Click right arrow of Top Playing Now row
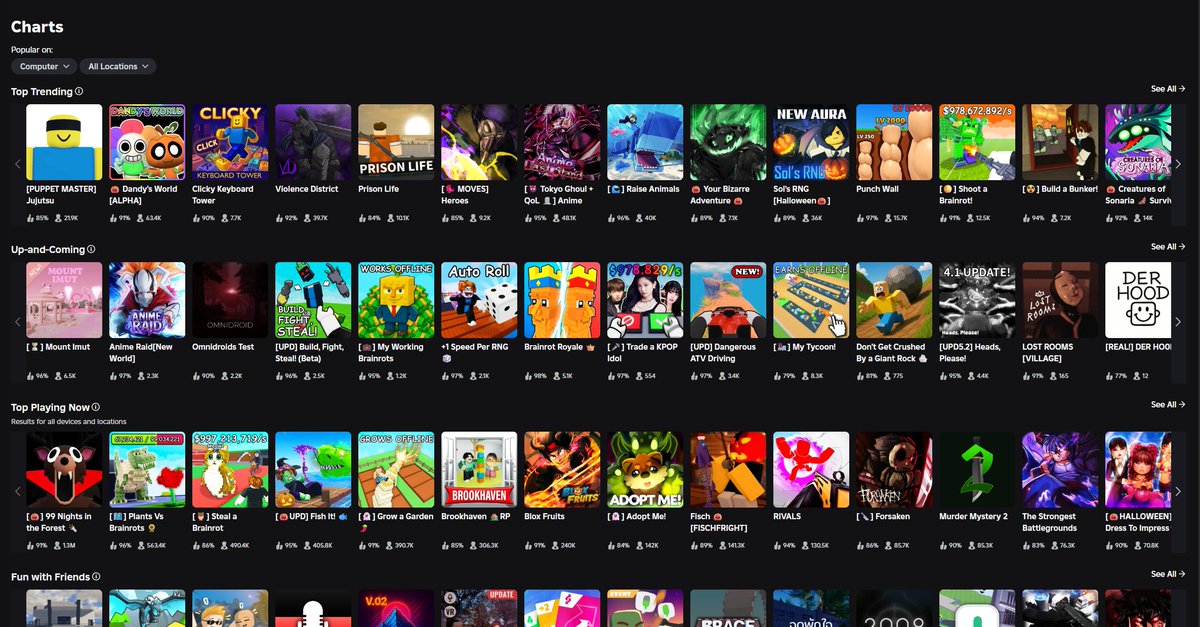 click(x=1177, y=491)
